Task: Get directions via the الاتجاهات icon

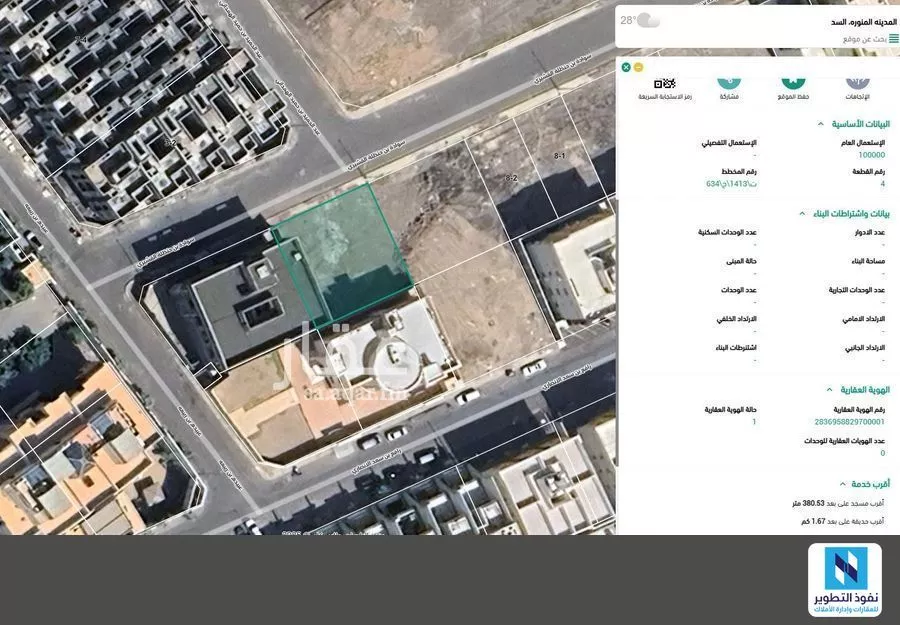Action: click(x=858, y=84)
